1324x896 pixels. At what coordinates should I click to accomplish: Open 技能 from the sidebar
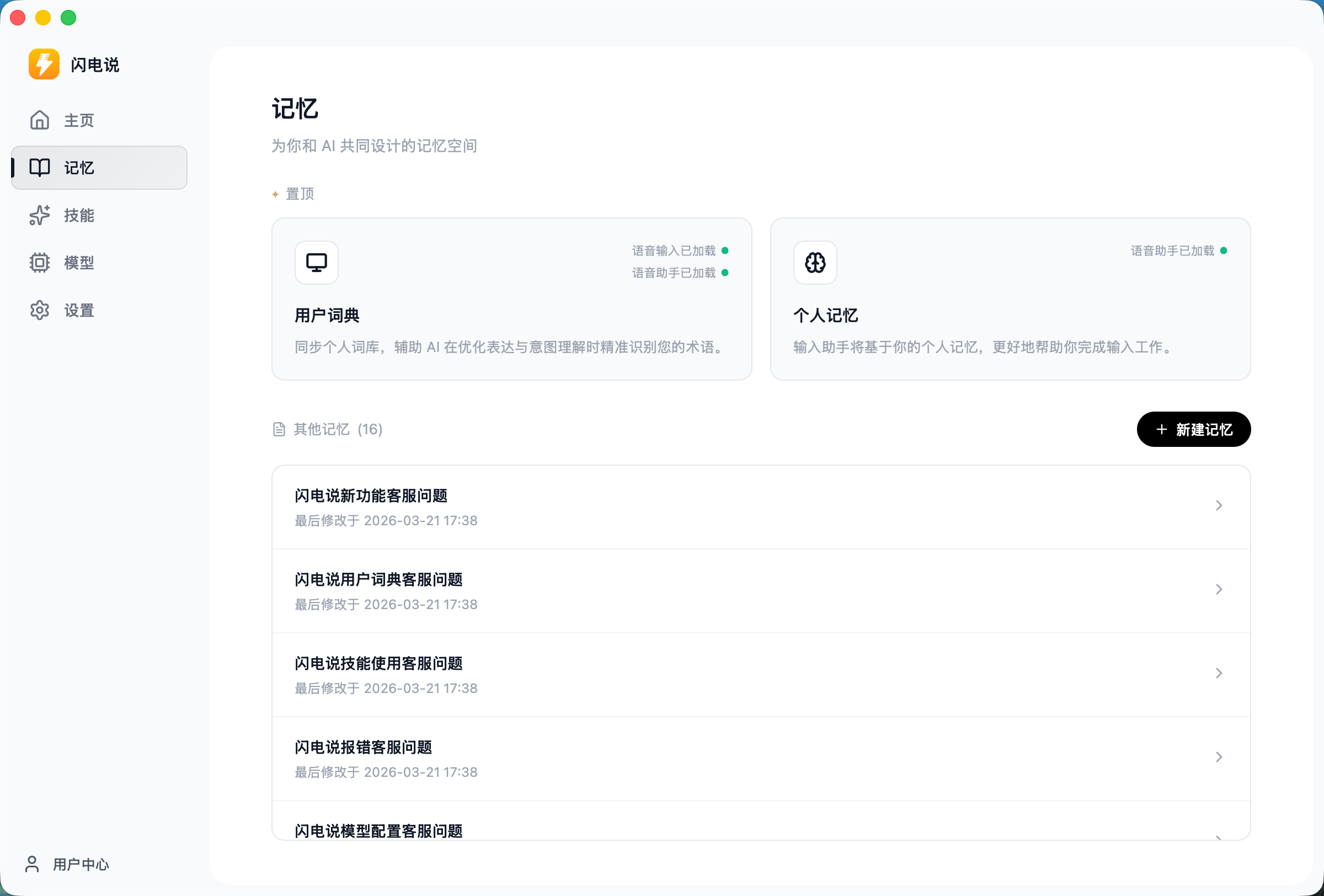coord(99,215)
